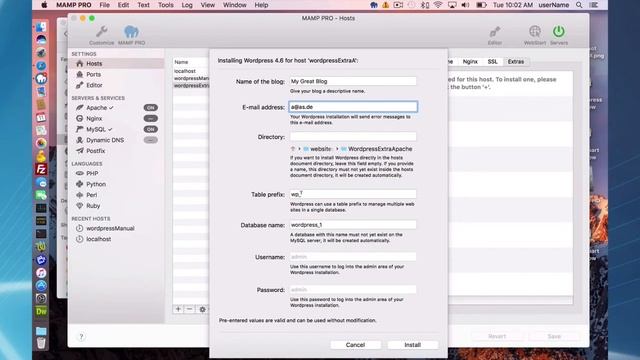Open the File menu
Screen dimensions: 640x360
(104, 5)
